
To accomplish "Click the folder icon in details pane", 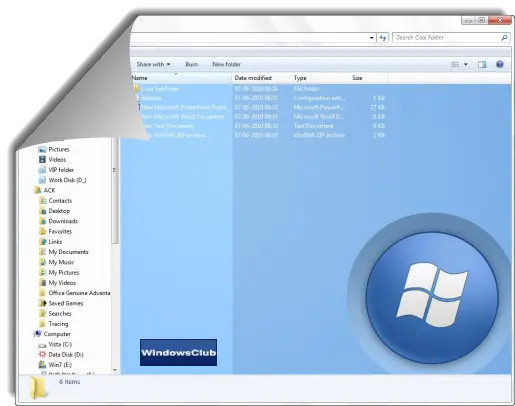I will click(x=38, y=388).
